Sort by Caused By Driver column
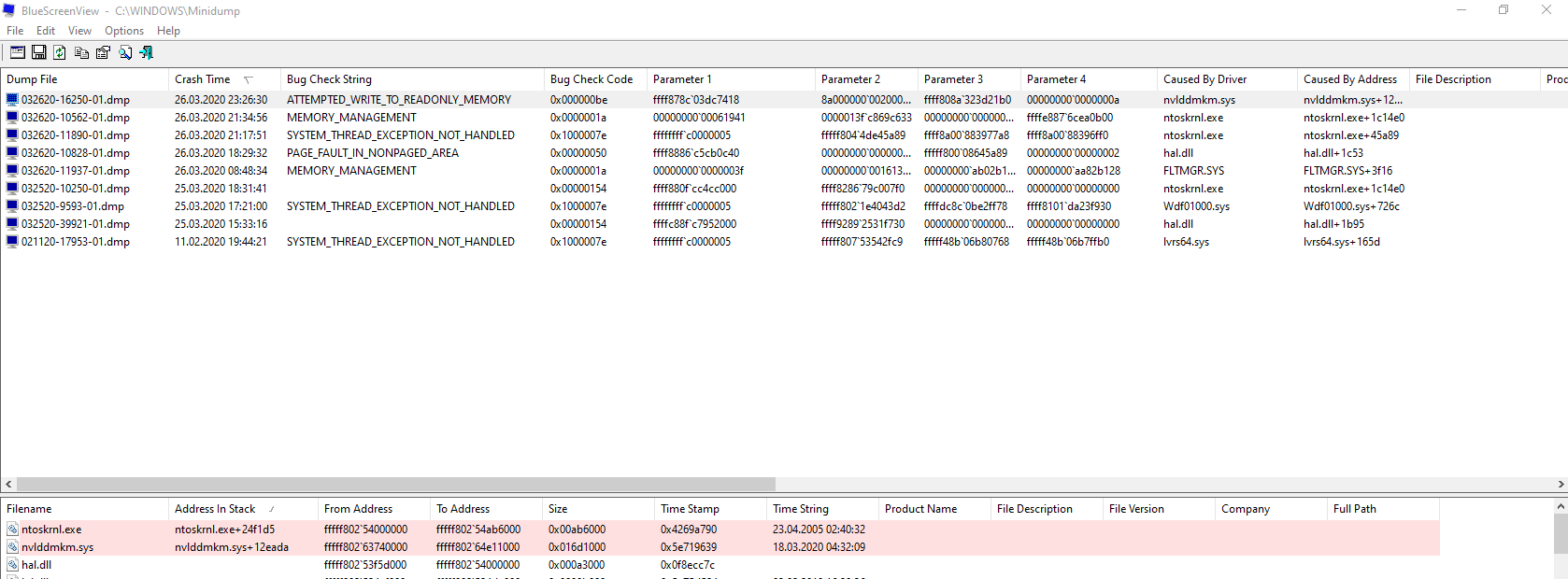 point(1227,79)
